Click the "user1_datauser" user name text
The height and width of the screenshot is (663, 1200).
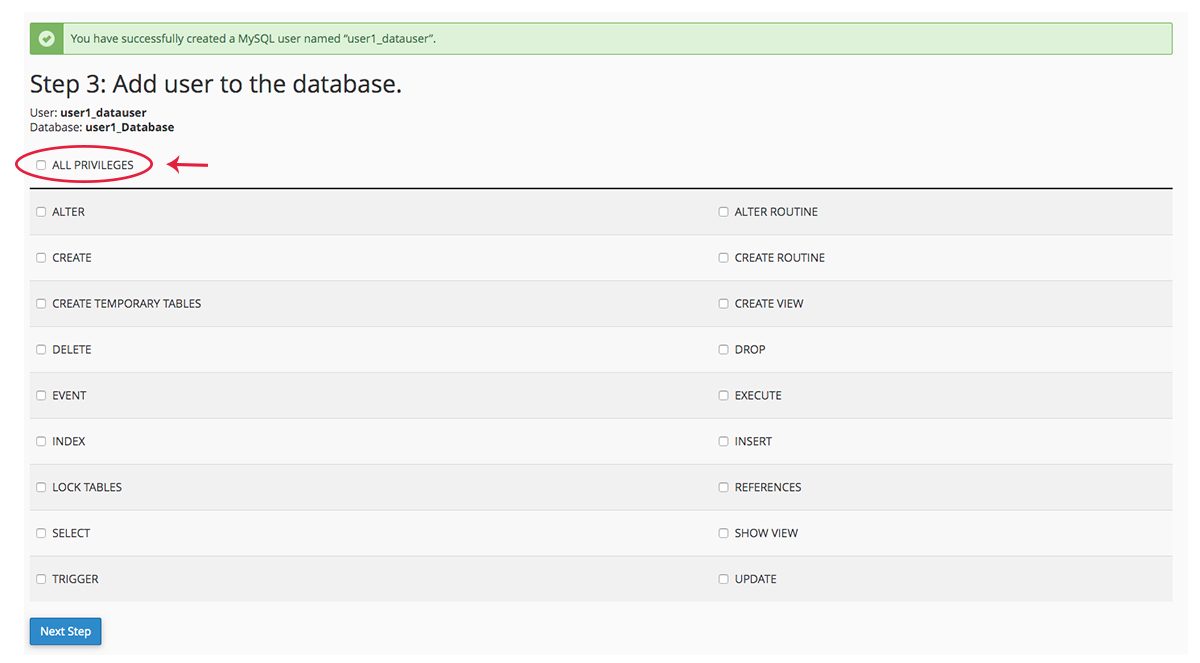pyautogui.click(x=103, y=113)
